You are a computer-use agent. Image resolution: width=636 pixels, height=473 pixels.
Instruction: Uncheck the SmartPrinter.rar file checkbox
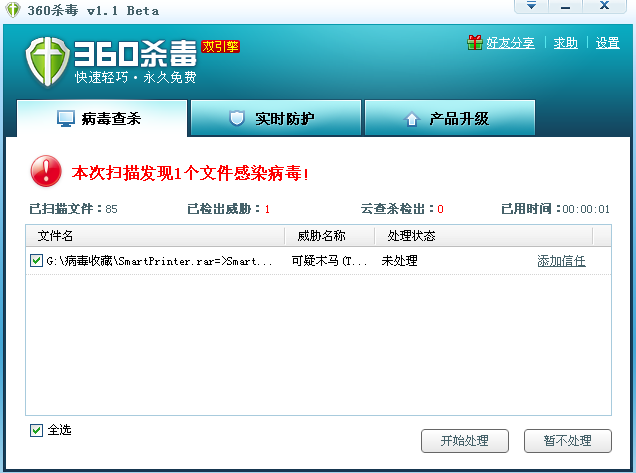point(36,260)
